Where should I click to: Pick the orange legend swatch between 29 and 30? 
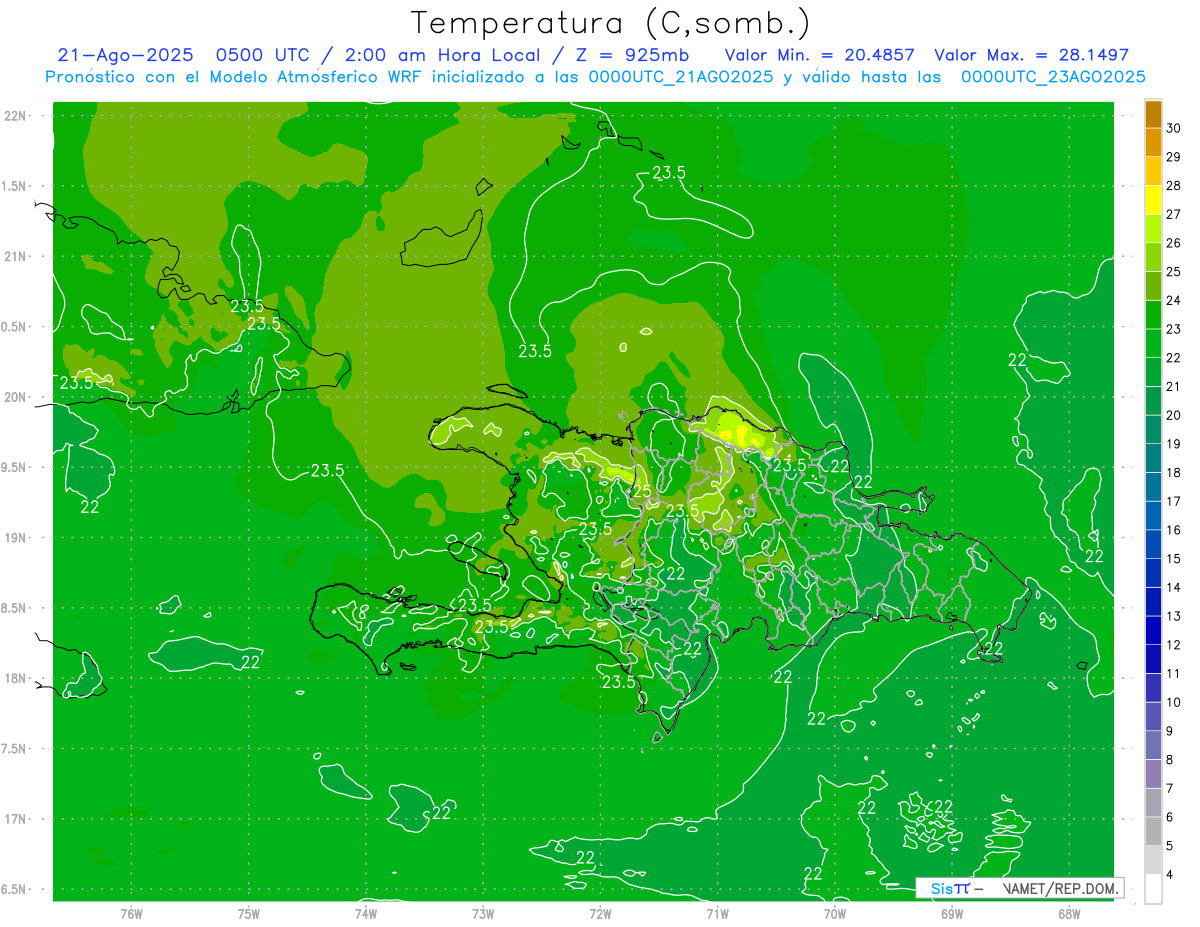[1153, 143]
